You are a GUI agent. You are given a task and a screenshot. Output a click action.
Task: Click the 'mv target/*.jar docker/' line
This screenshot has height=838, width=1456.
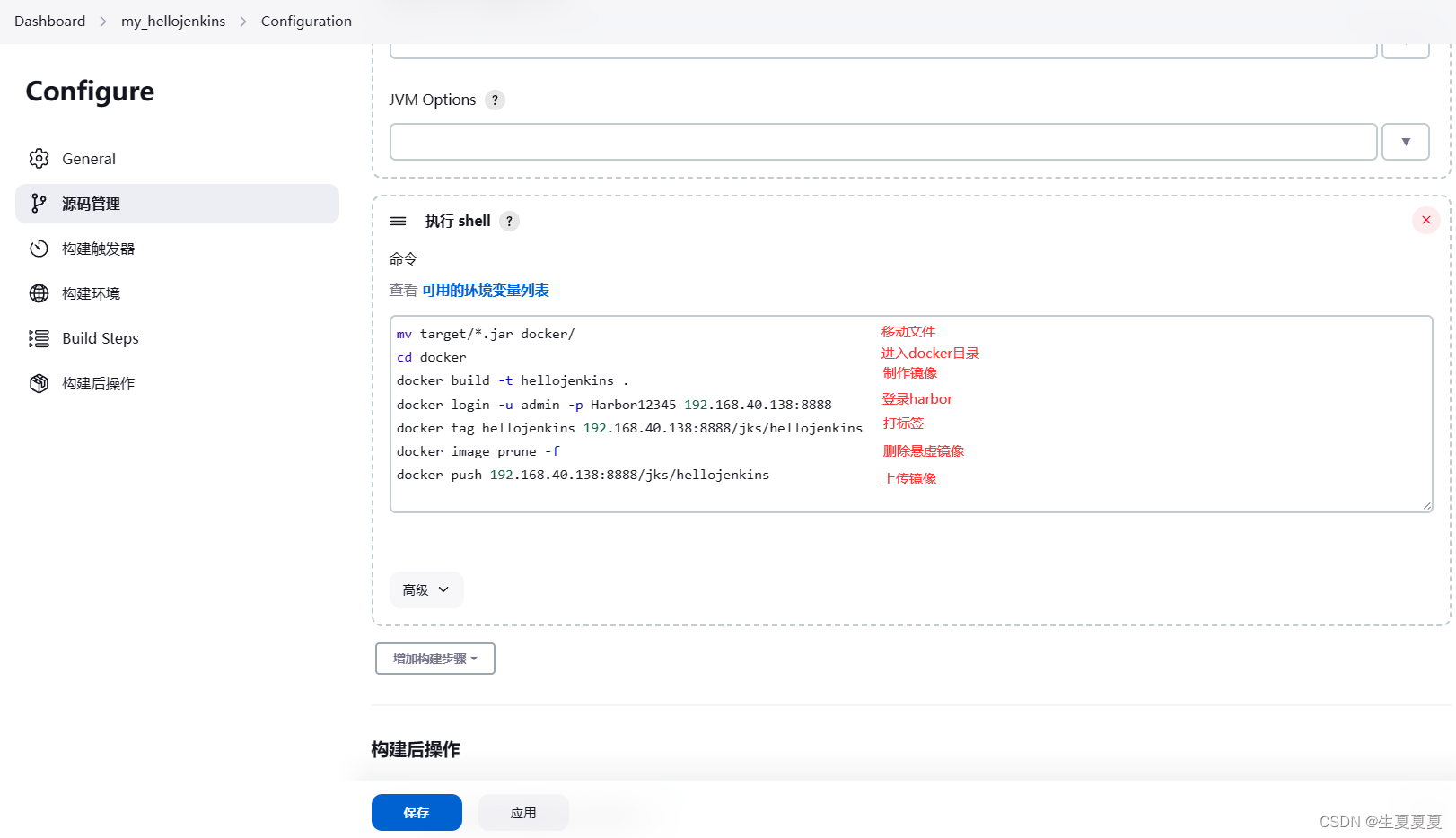tap(486, 334)
